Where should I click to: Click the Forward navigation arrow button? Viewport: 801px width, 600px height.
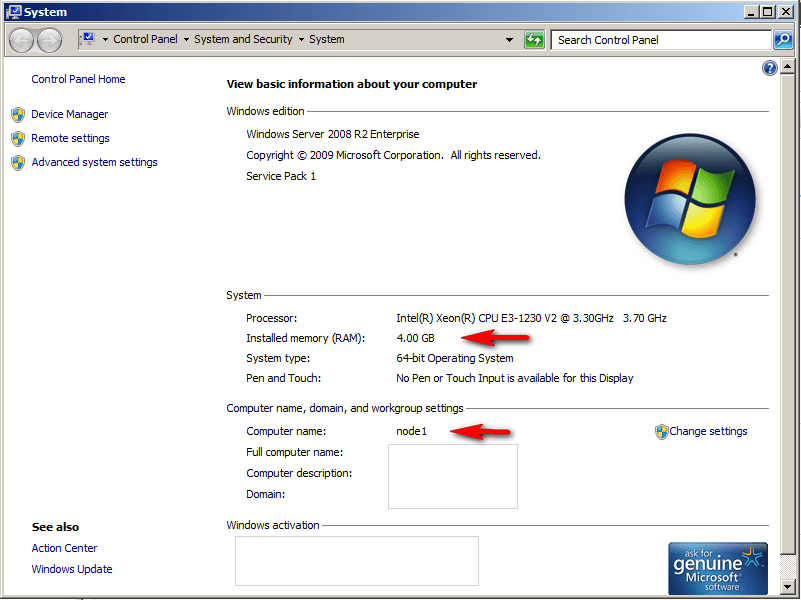49,40
